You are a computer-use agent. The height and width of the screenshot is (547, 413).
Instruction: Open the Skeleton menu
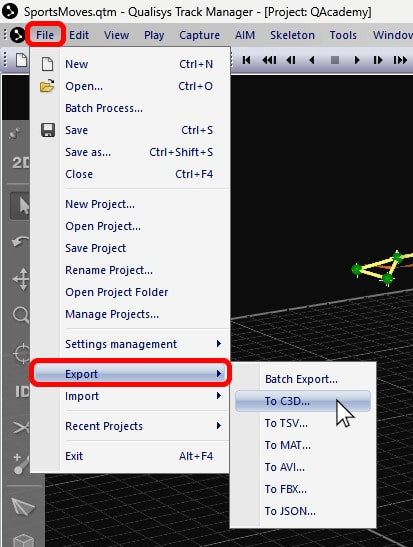(x=292, y=35)
